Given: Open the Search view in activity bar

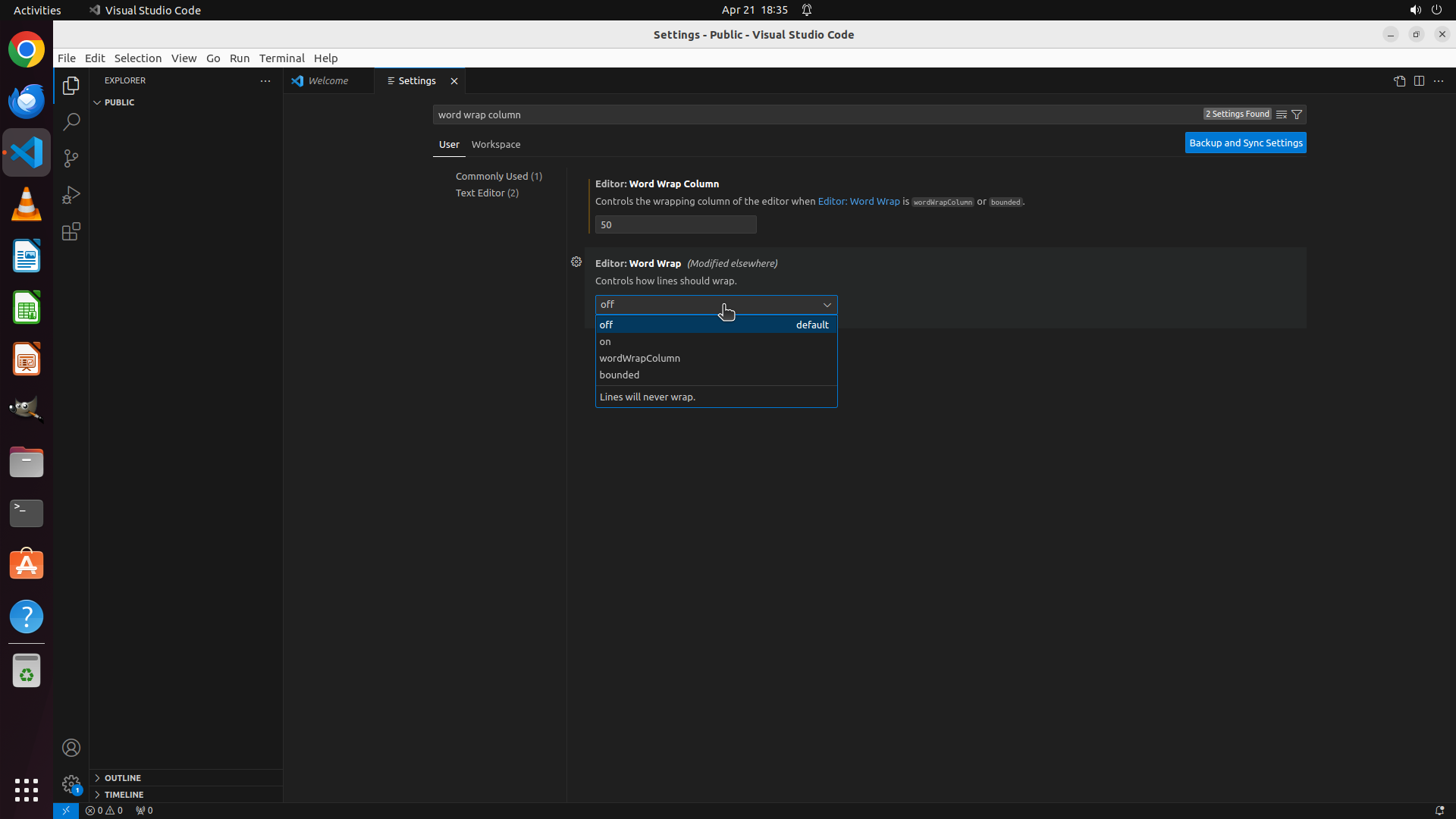Looking at the screenshot, I should click(x=71, y=122).
